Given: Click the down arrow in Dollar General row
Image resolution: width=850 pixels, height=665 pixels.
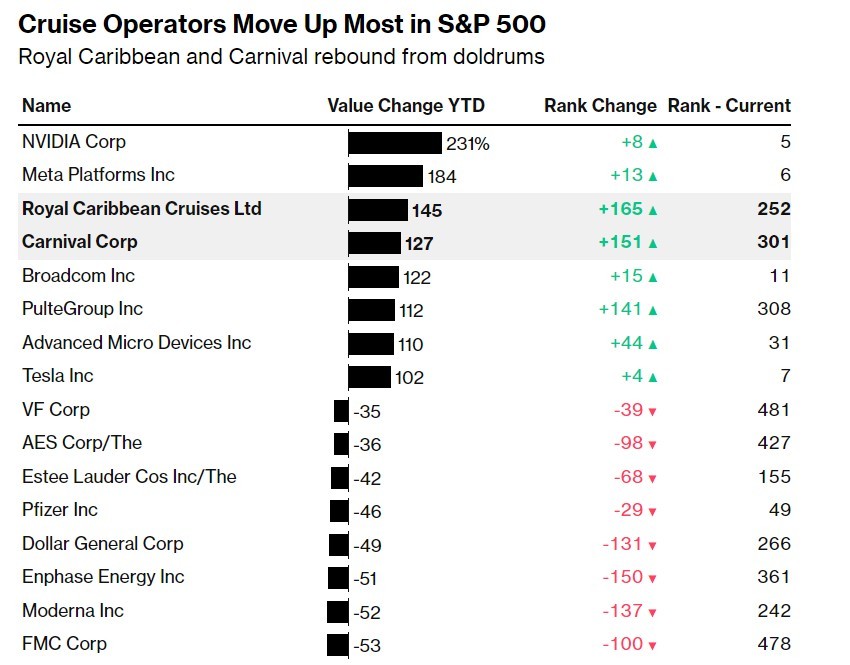Looking at the screenshot, I should 653,545.
